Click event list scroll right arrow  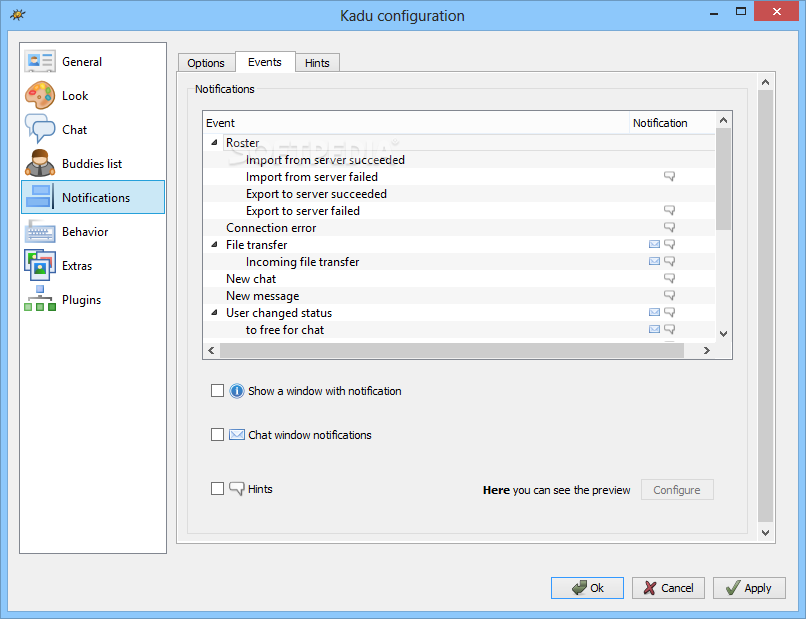[x=707, y=350]
